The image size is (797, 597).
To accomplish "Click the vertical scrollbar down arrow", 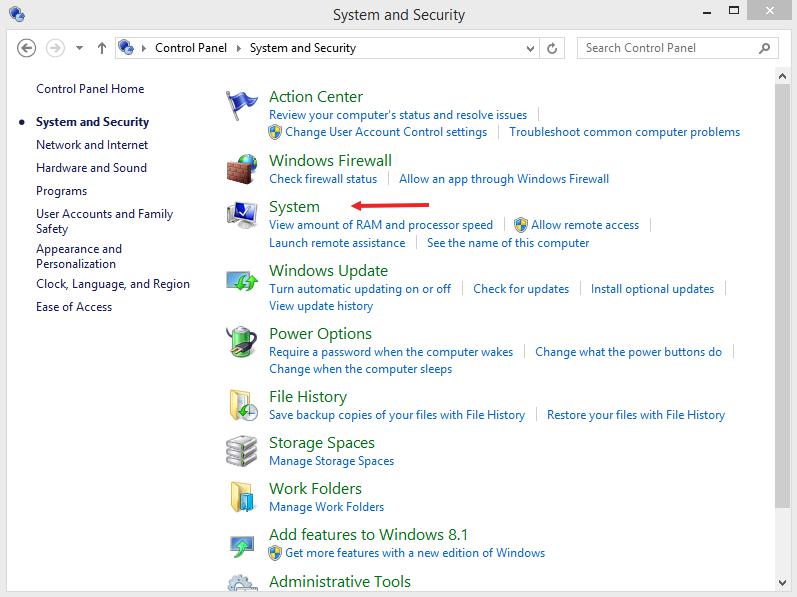I will pyautogui.click(x=782, y=583).
